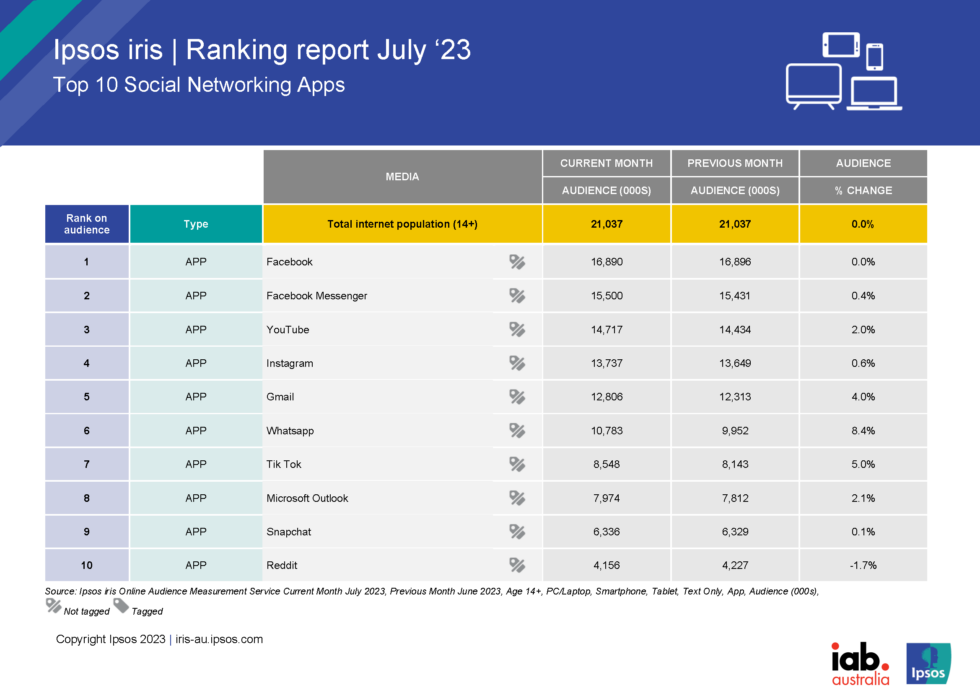
Task: Expand the MEDIA column header
Action: (402, 176)
